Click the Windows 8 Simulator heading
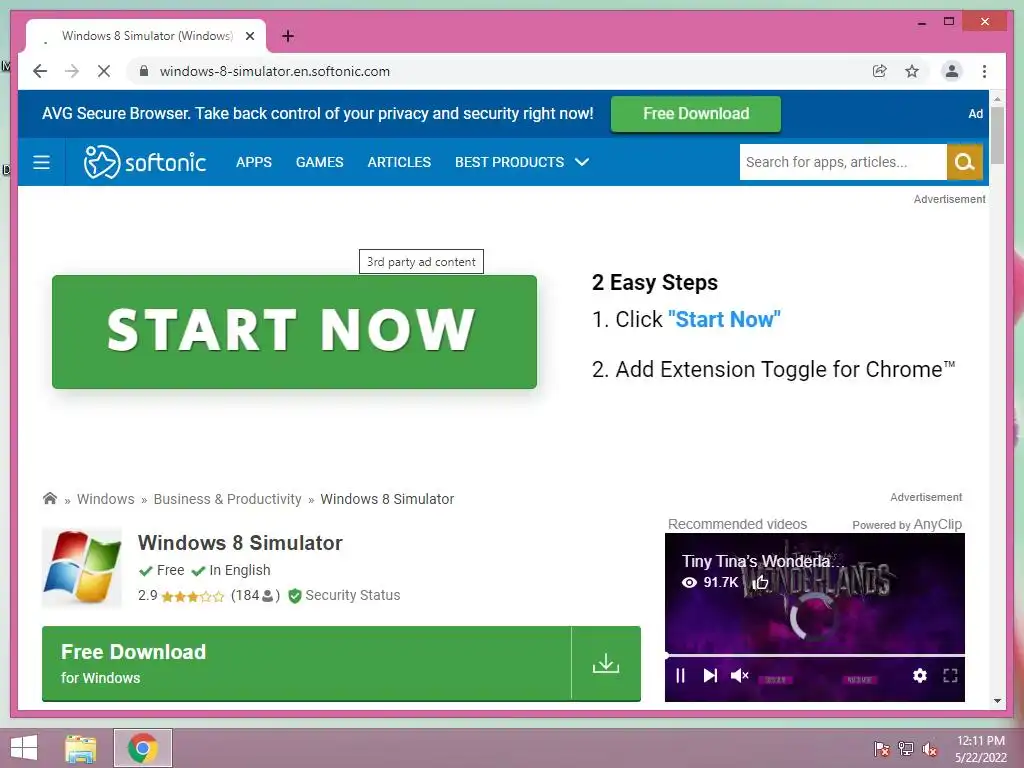Screen dimensions: 1024x768 tap(240, 543)
